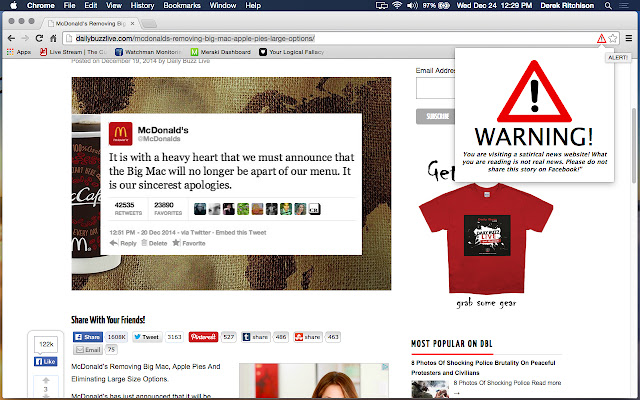This screenshot has width=640, height=400.
Task: Open the Apple menu
Action: (13, 5)
